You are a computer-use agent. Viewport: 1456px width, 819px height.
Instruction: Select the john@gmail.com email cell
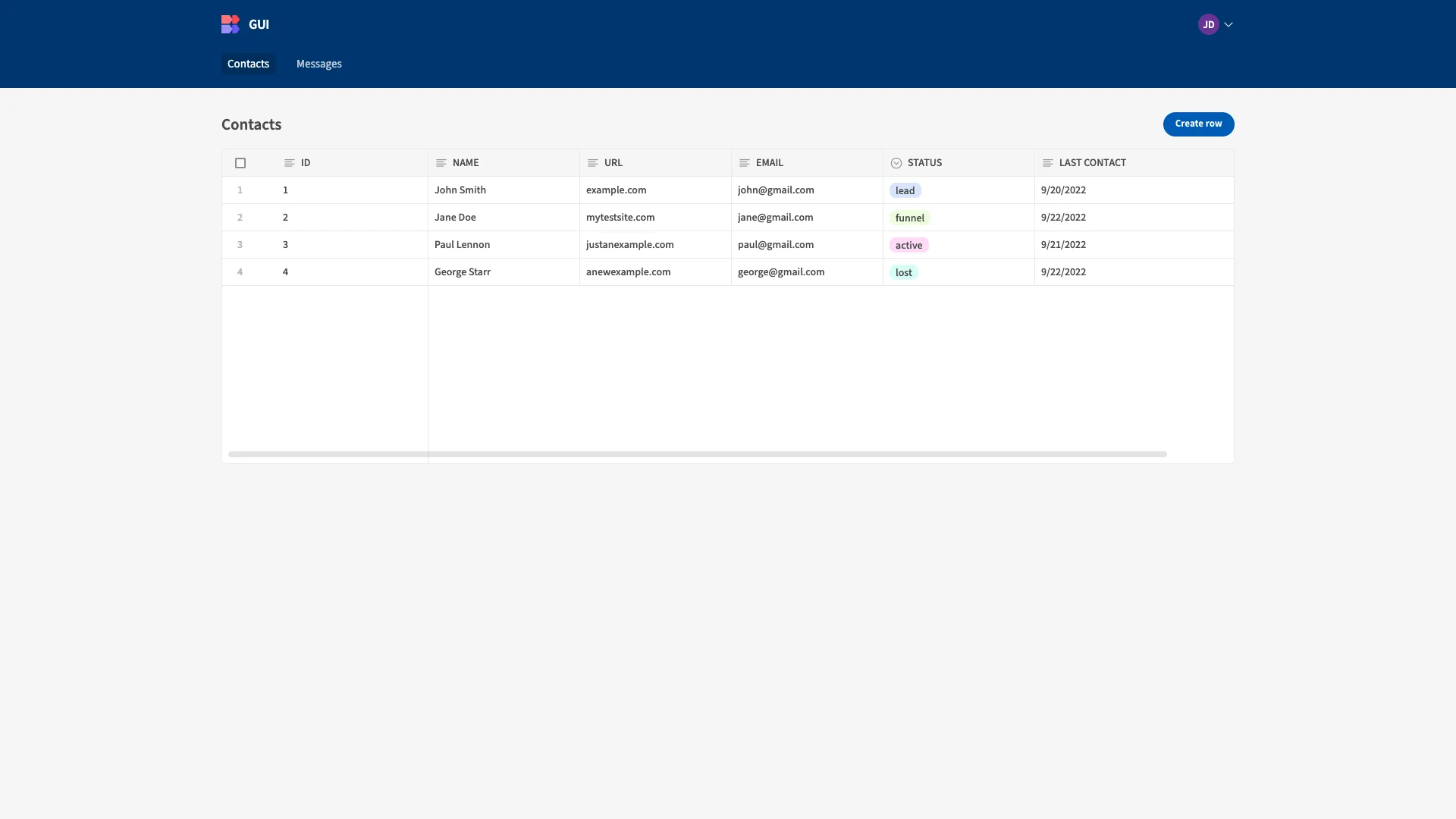coord(807,190)
